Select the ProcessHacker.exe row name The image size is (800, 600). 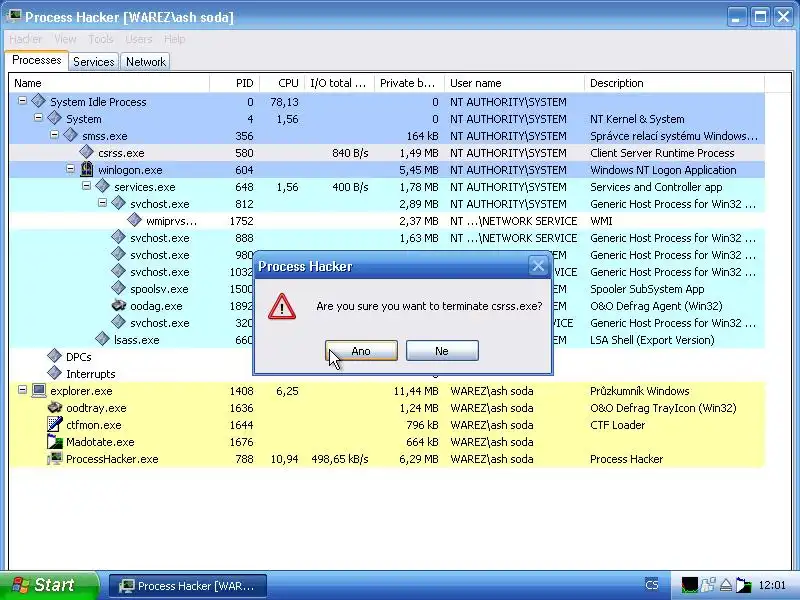pyautogui.click(x=112, y=459)
